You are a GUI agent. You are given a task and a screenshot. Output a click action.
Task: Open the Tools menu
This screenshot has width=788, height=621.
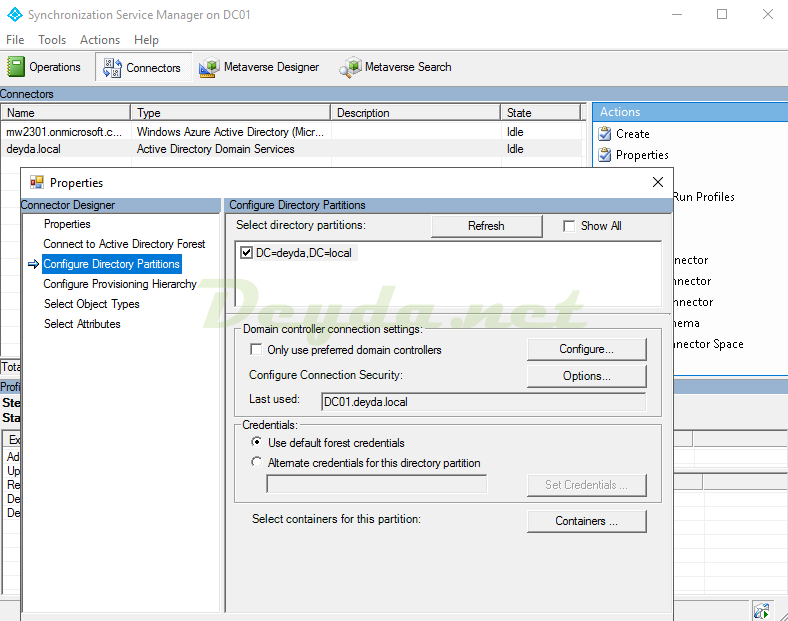pos(52,40)
